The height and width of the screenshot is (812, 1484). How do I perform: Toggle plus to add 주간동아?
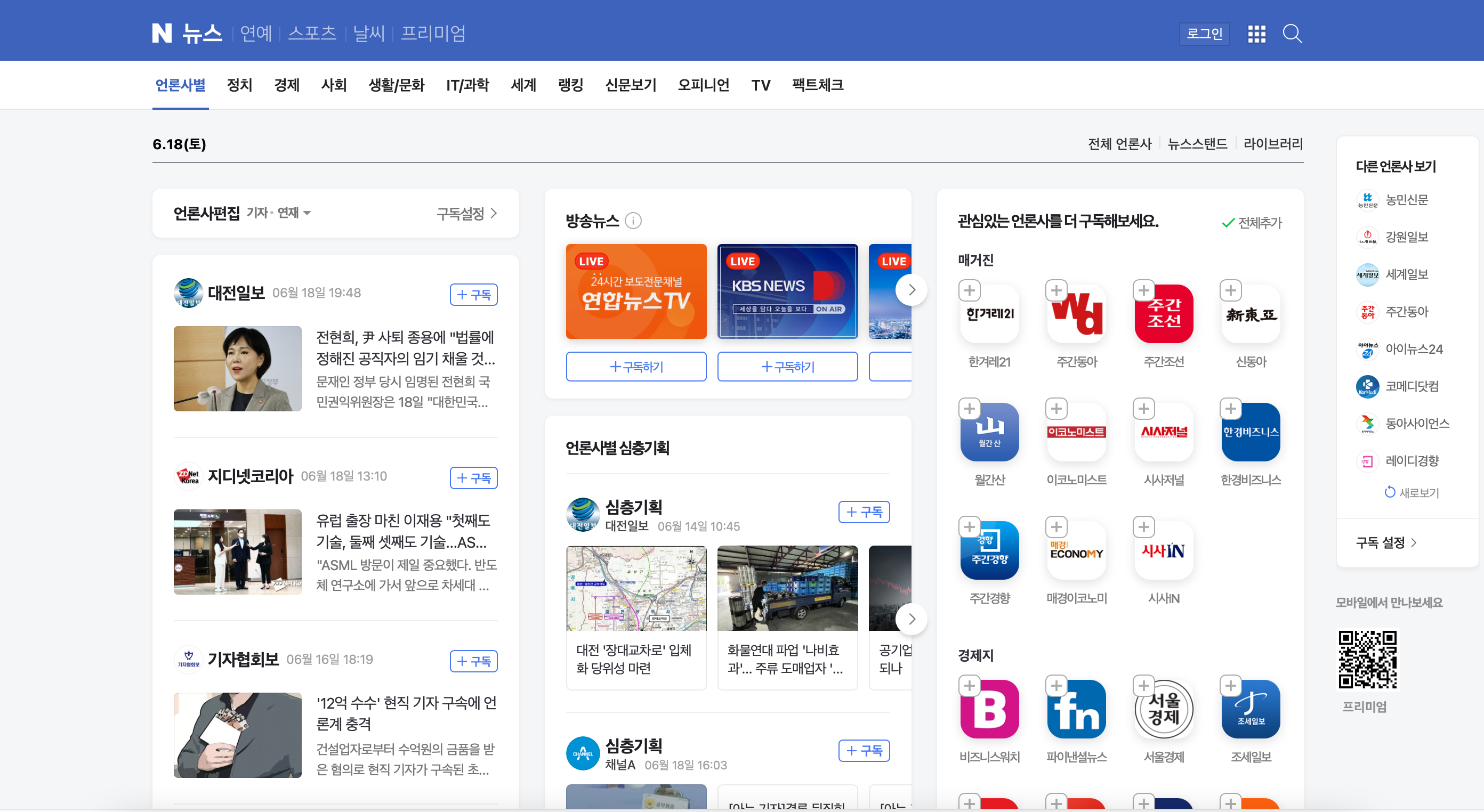click(x=1056, y=290)
